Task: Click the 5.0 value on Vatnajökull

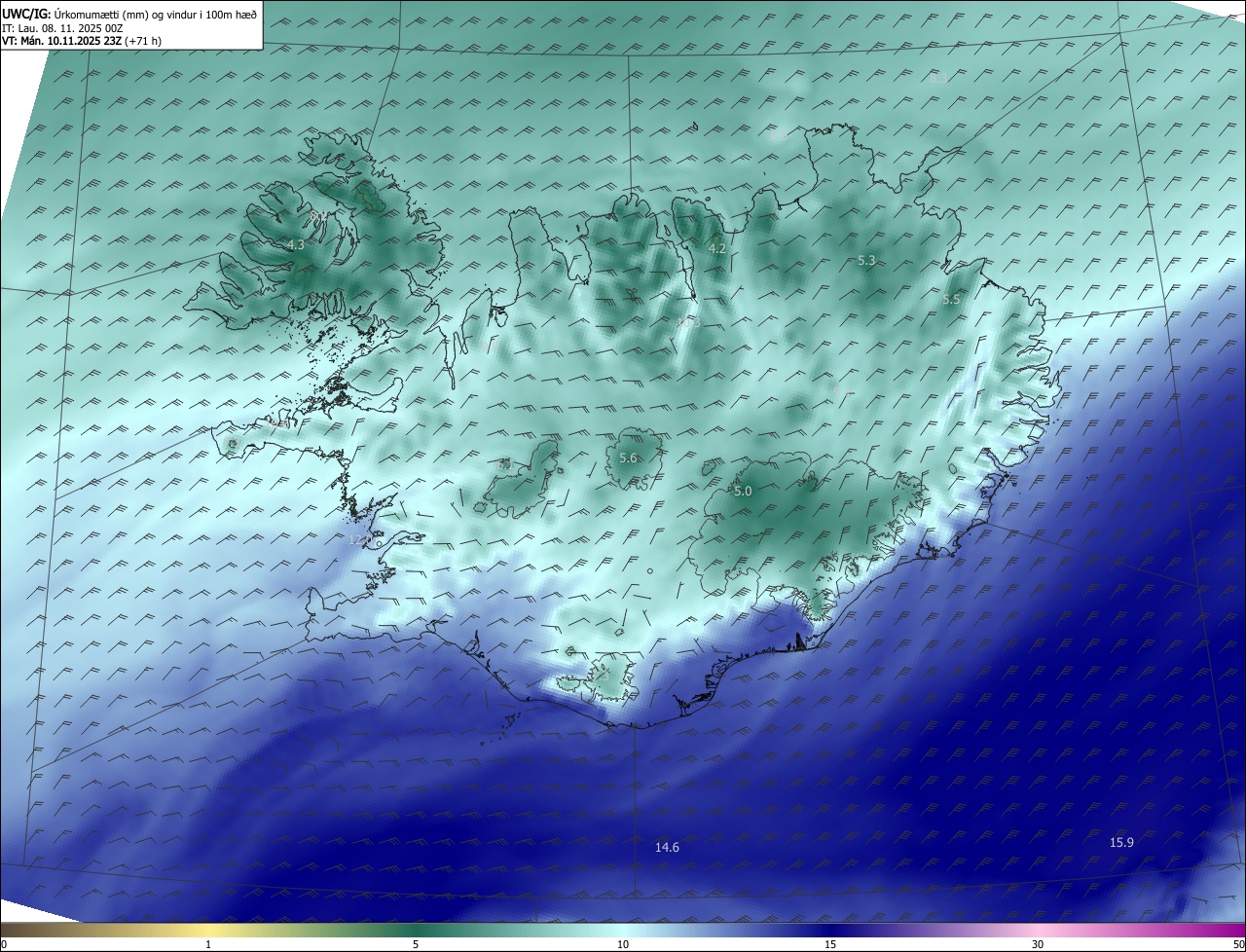Action: point(743,492)
